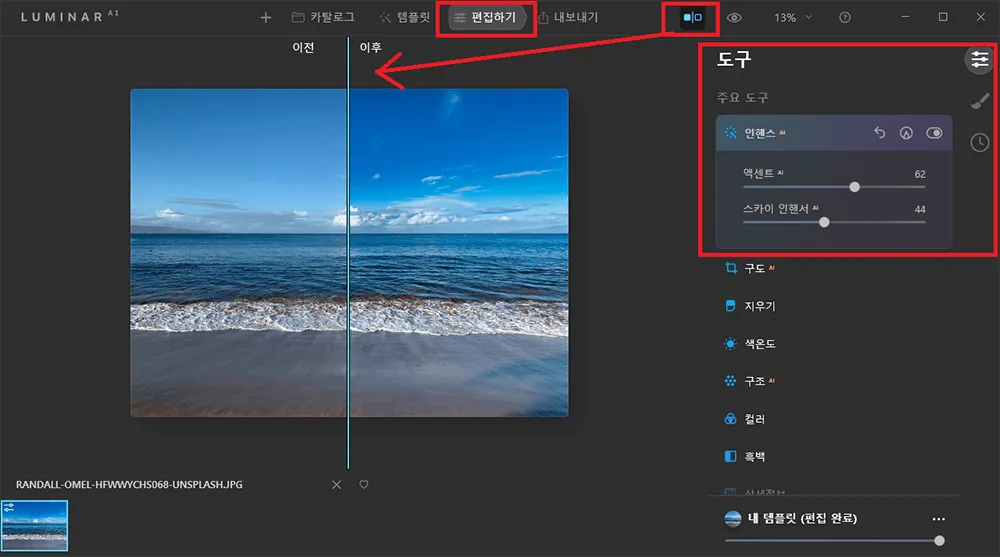Image resolution: width=1000 pixels, height=557 pixels.
Task: Reset the 인핸스 tool with undo arrow
Action: coord(880,133)
